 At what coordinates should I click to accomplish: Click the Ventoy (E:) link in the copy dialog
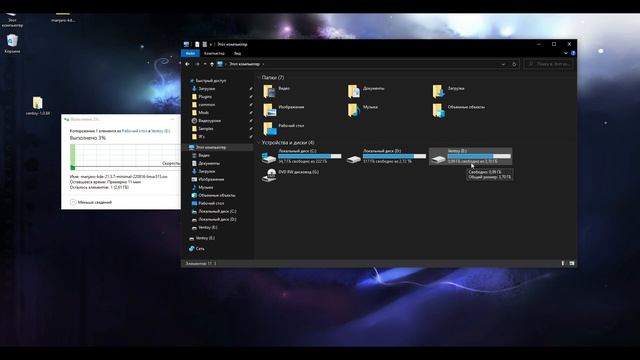[161, 131]
